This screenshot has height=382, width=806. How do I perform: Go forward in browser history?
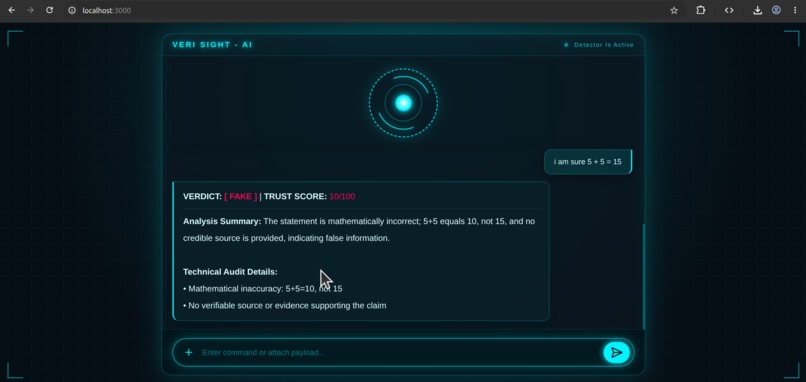(30, 10)
